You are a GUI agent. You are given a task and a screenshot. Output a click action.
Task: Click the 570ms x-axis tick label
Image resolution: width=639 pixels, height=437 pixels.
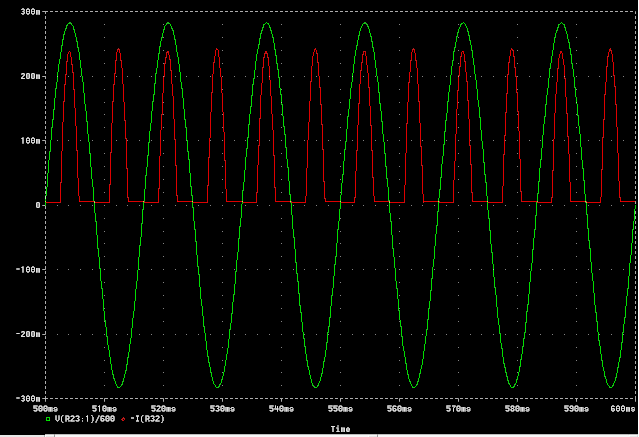pyautogui.click(x=459, y=409)
